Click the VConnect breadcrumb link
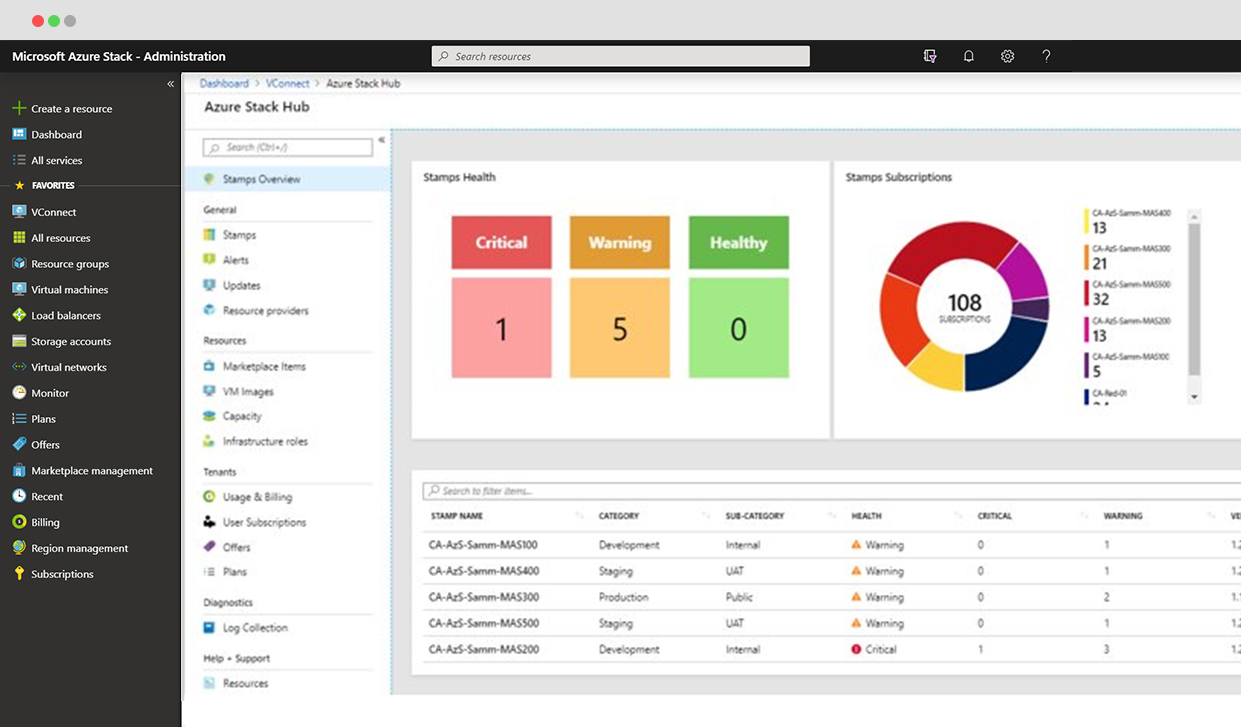The height and width of the screenshot is (727, 1241). [x=288, y=84]
